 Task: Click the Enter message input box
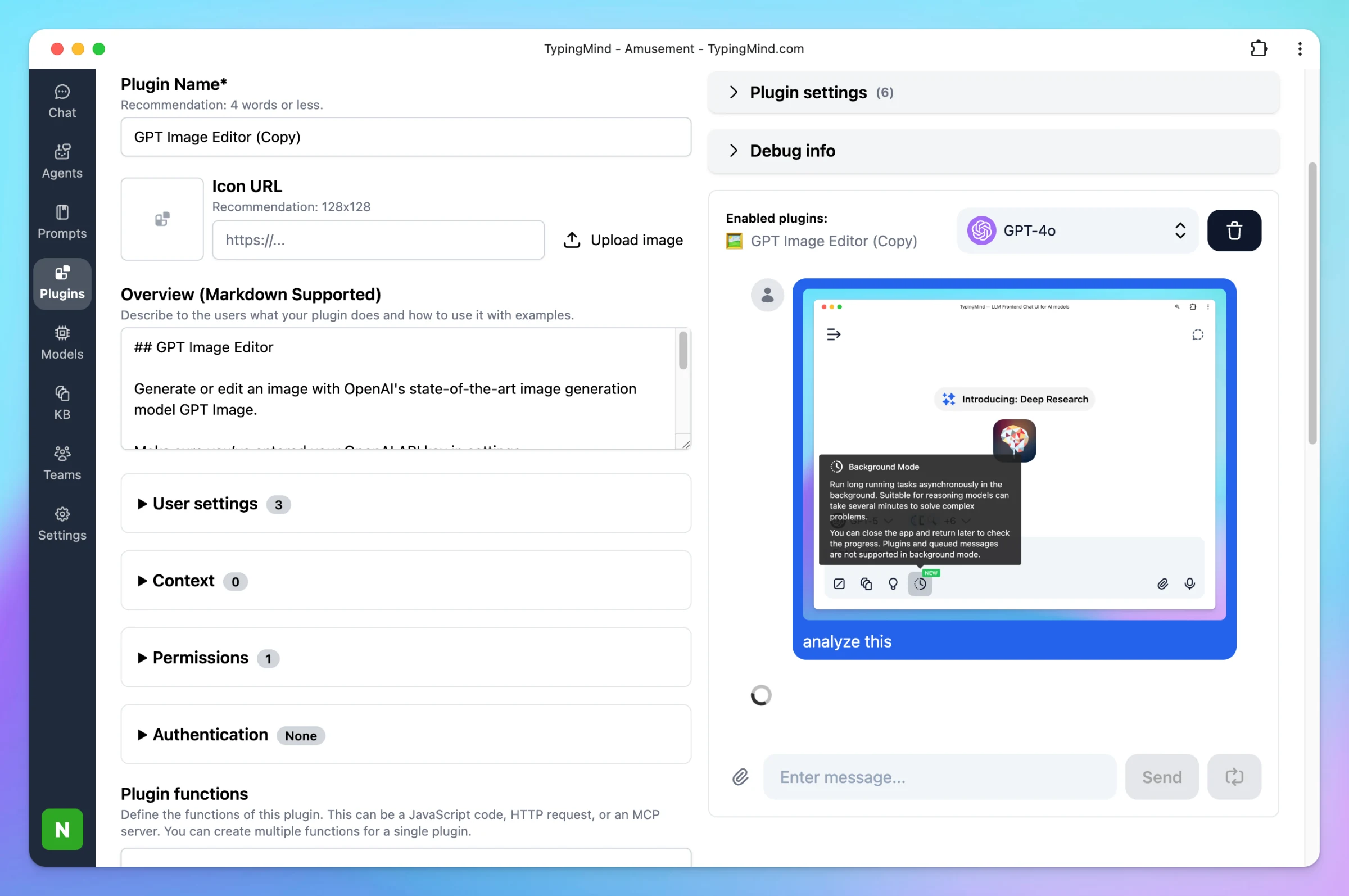click(939, 777)
